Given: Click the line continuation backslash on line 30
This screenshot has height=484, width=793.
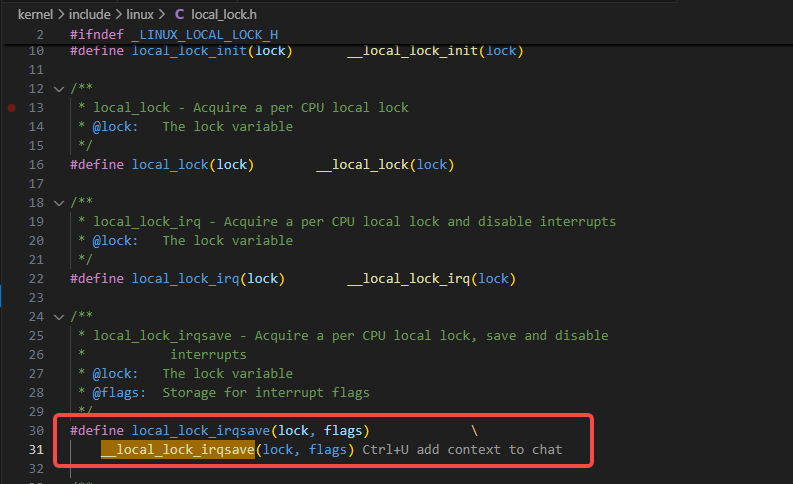Looking at the screenshot, I should pos(474,431).
